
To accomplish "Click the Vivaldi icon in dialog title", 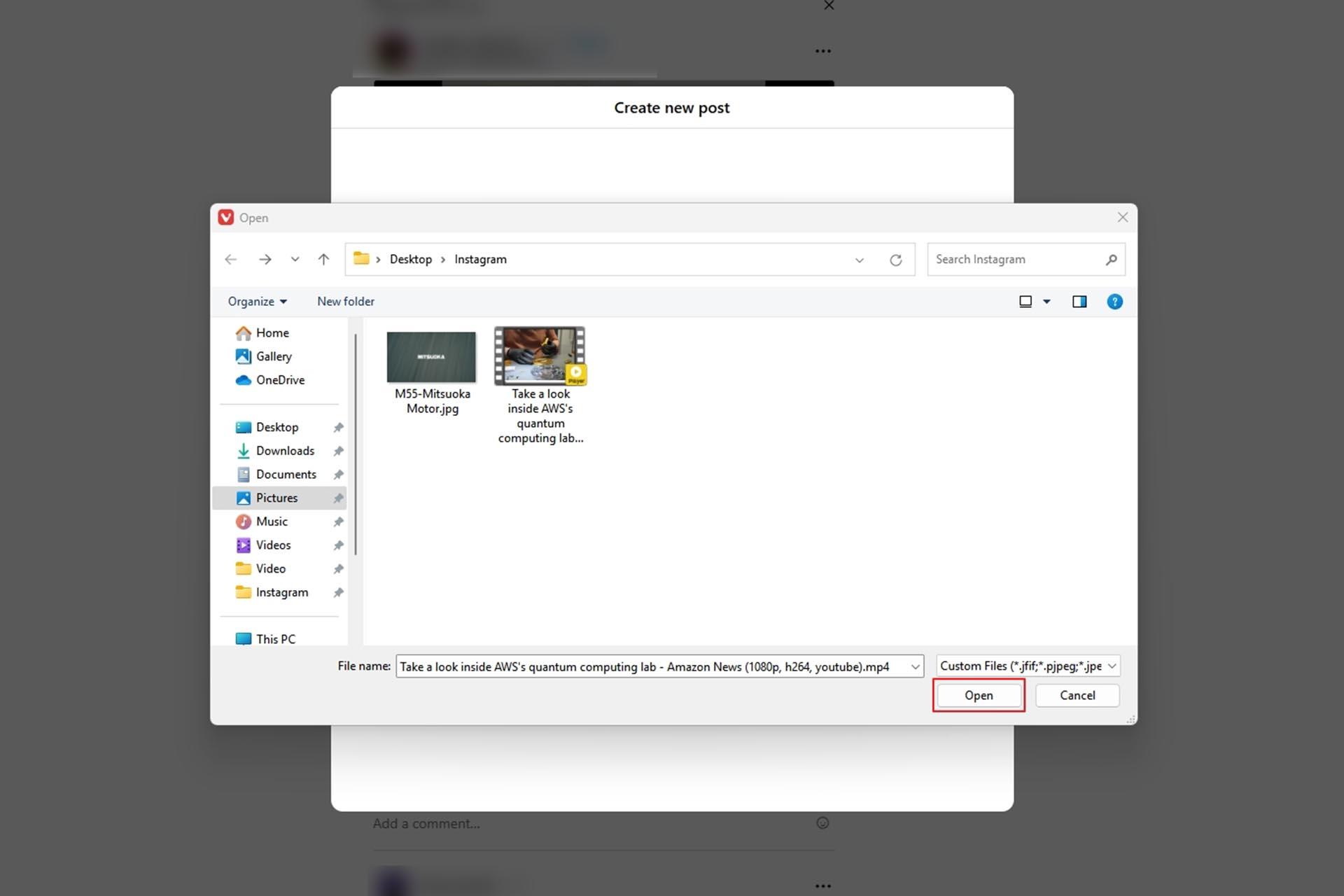I will pos(225,218).
